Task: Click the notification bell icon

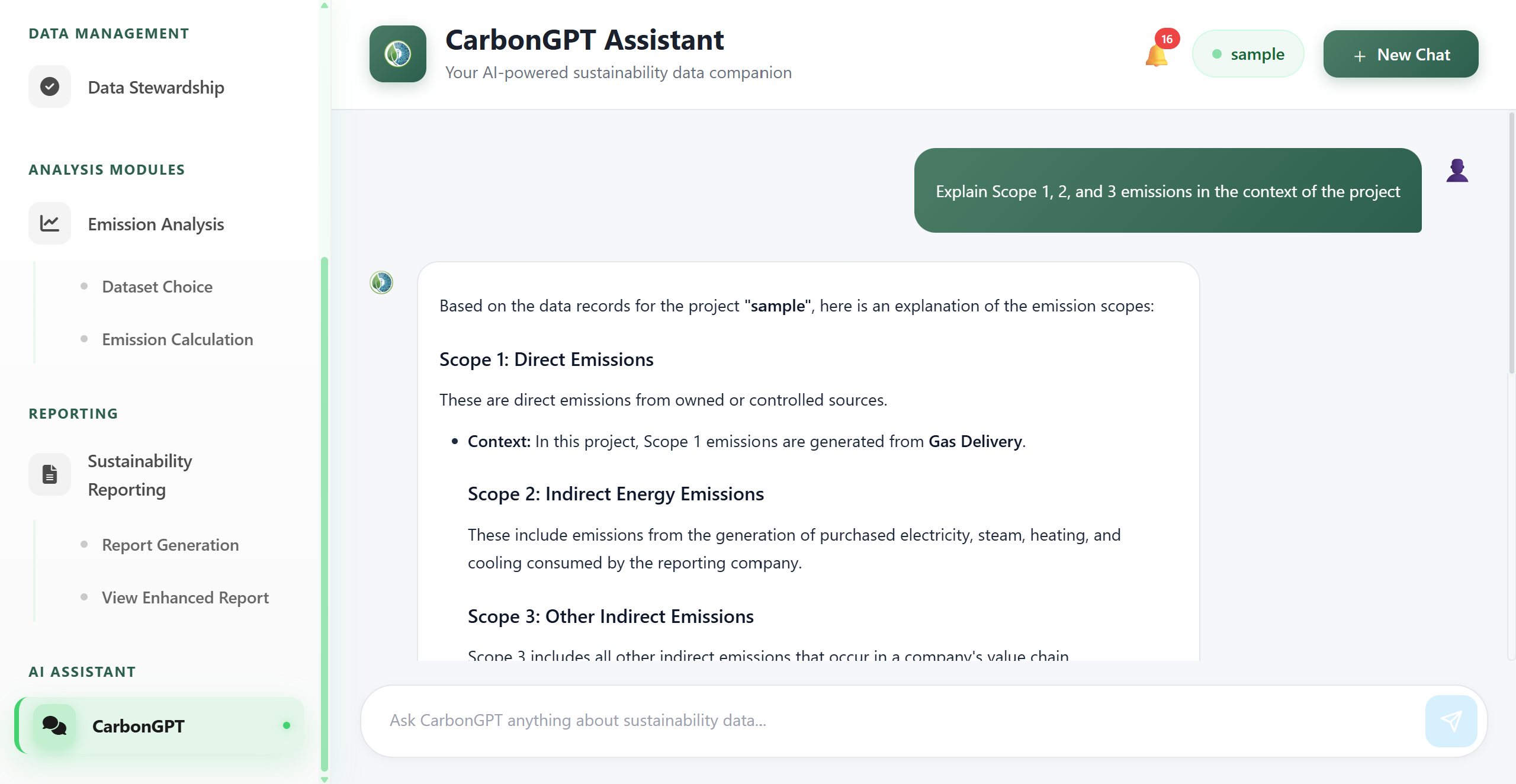Action: (x=1156, y=56)
